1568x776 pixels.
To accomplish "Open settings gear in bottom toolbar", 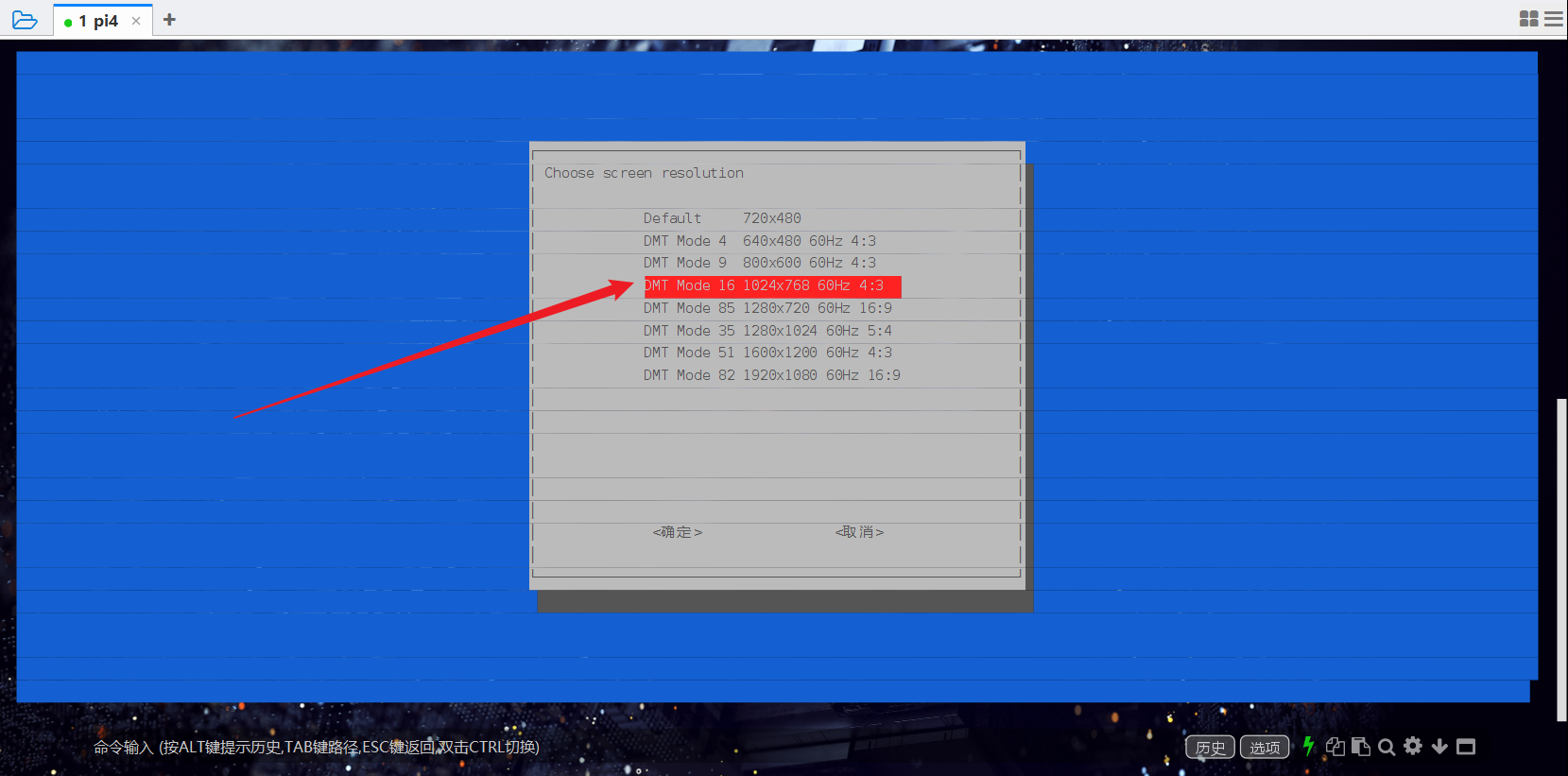I will pyautogui.click(x=1413, y=746).
